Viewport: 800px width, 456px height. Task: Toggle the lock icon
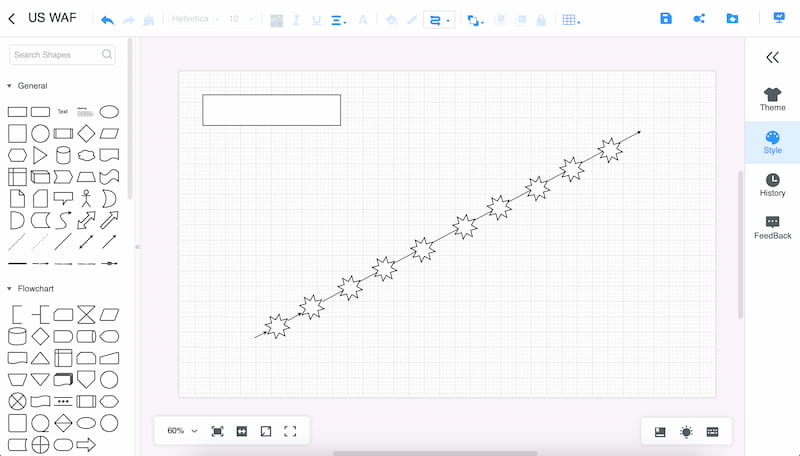click(541, 20)
